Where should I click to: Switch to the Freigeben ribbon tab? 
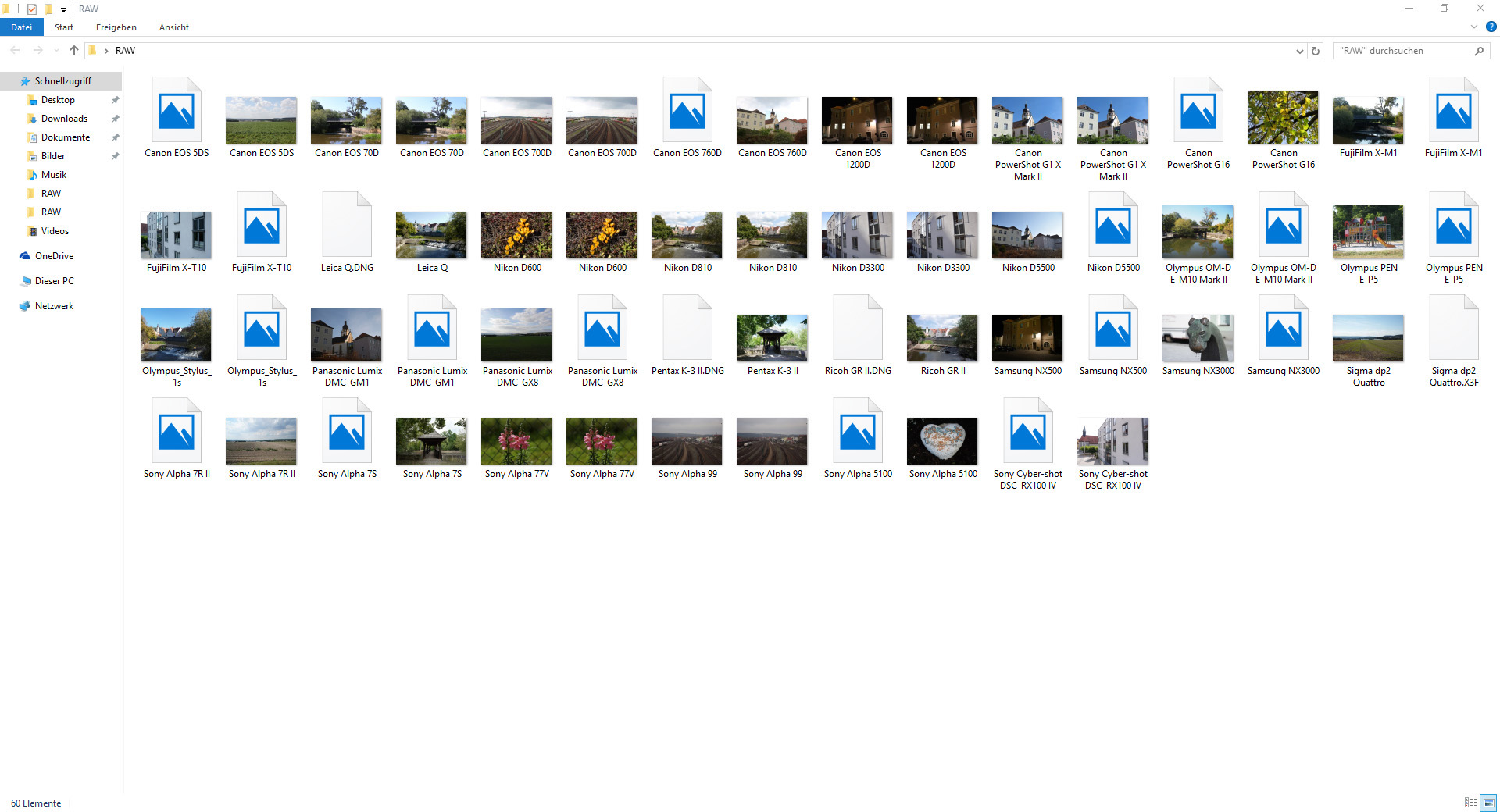tap(116, 27)
